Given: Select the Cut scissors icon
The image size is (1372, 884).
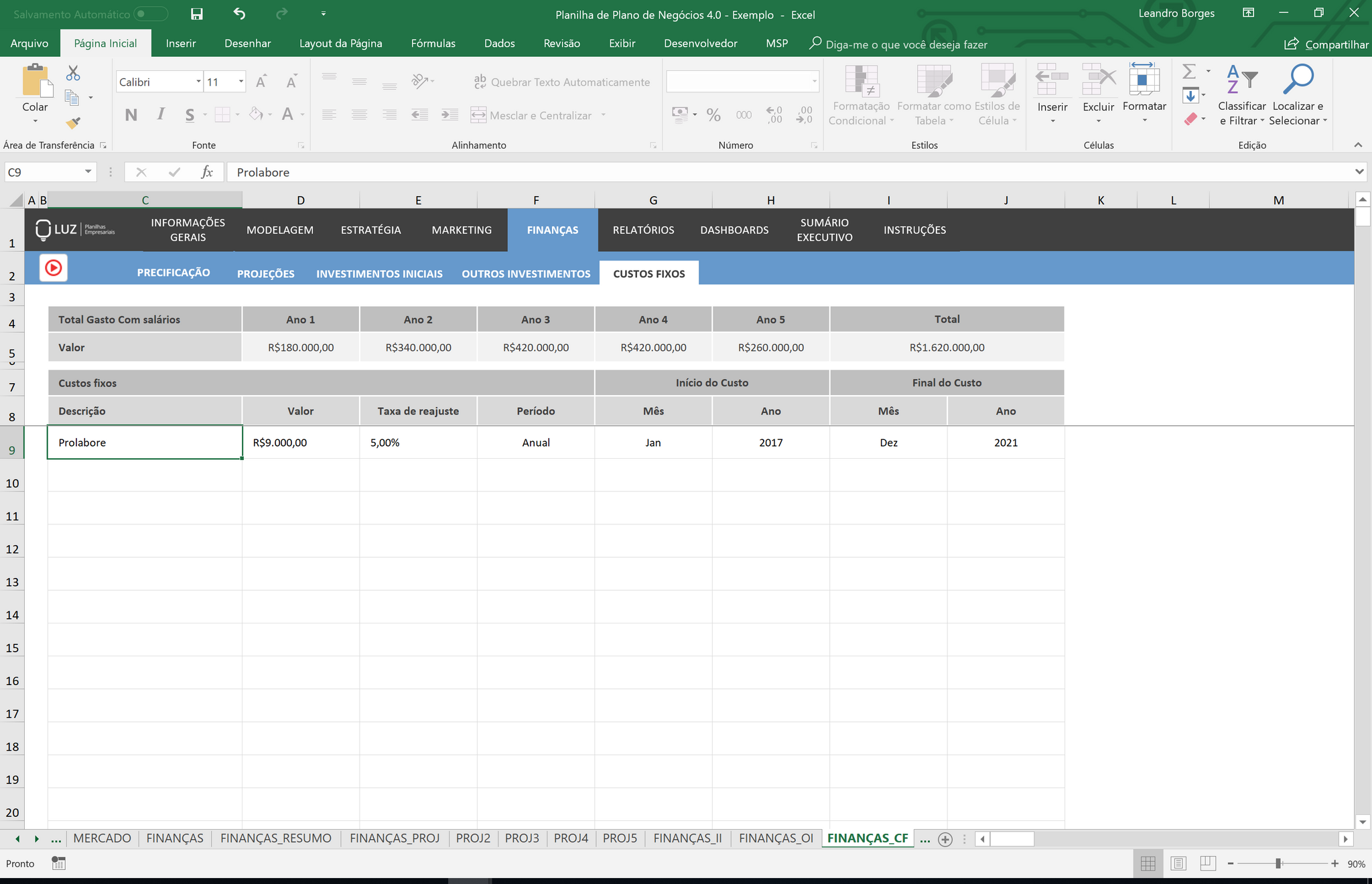Looking at the screenshot, I should [x=73, y=73].
